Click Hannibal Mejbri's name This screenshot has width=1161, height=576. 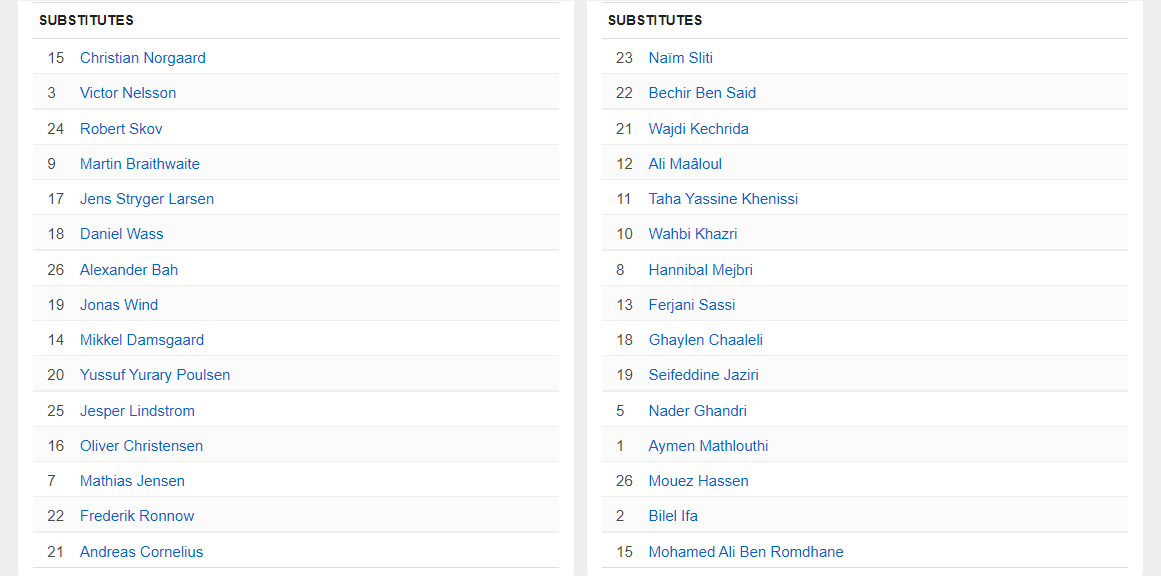[x=700, y=270]
